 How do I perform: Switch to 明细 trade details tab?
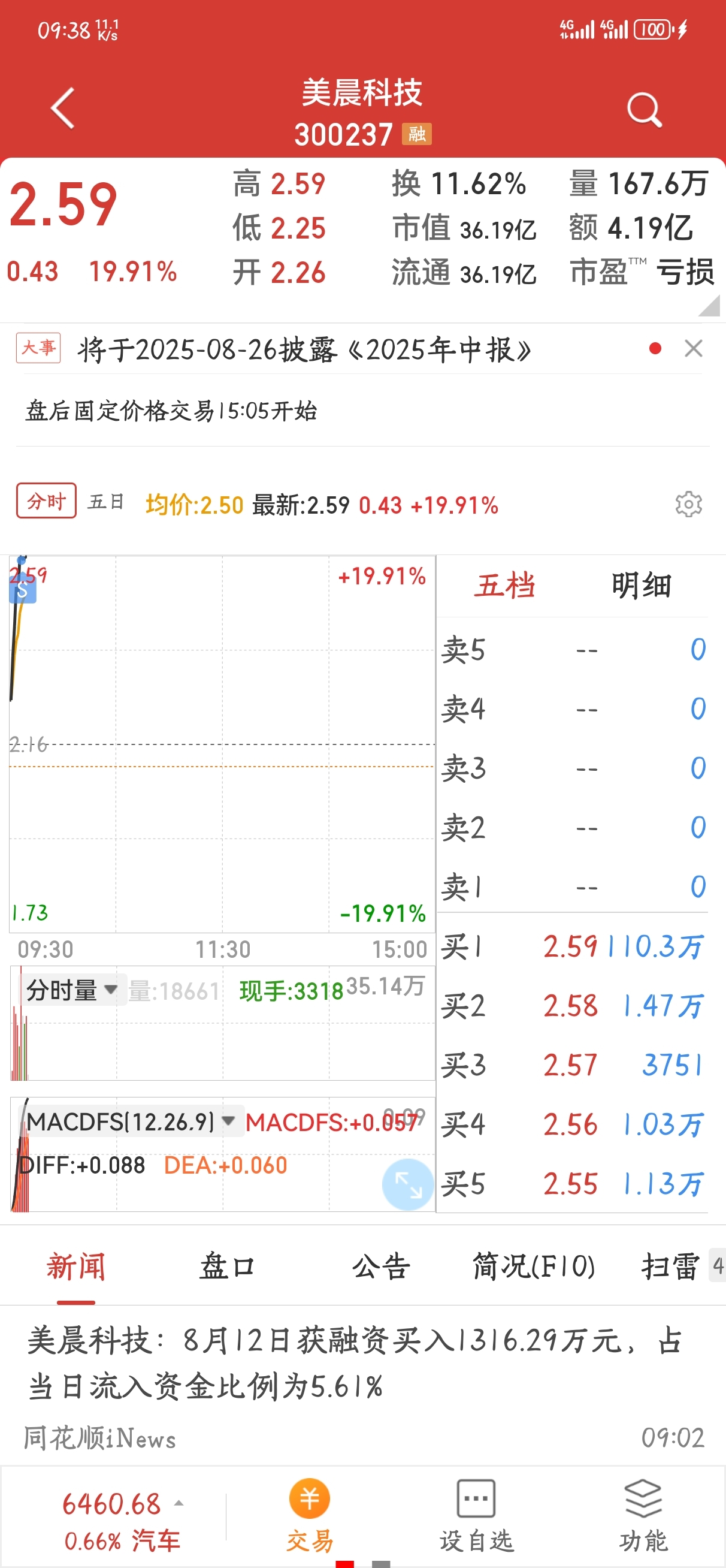[x=642, y=586]
